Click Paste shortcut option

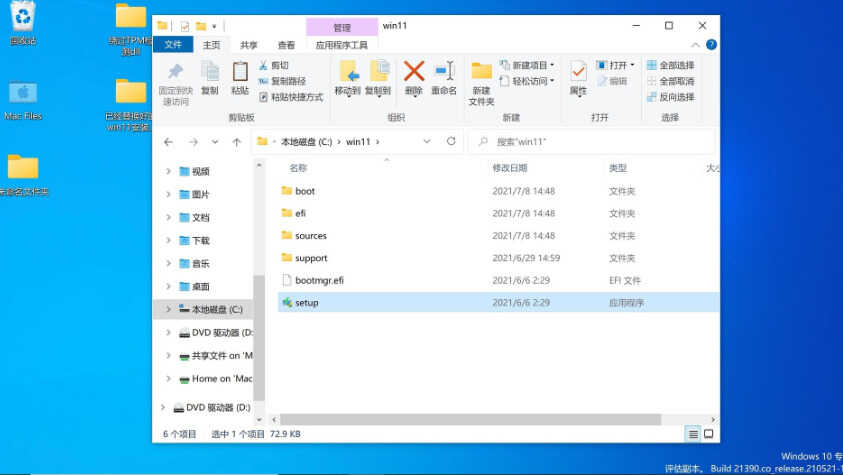pyautogui.click(x=291, y=97)
